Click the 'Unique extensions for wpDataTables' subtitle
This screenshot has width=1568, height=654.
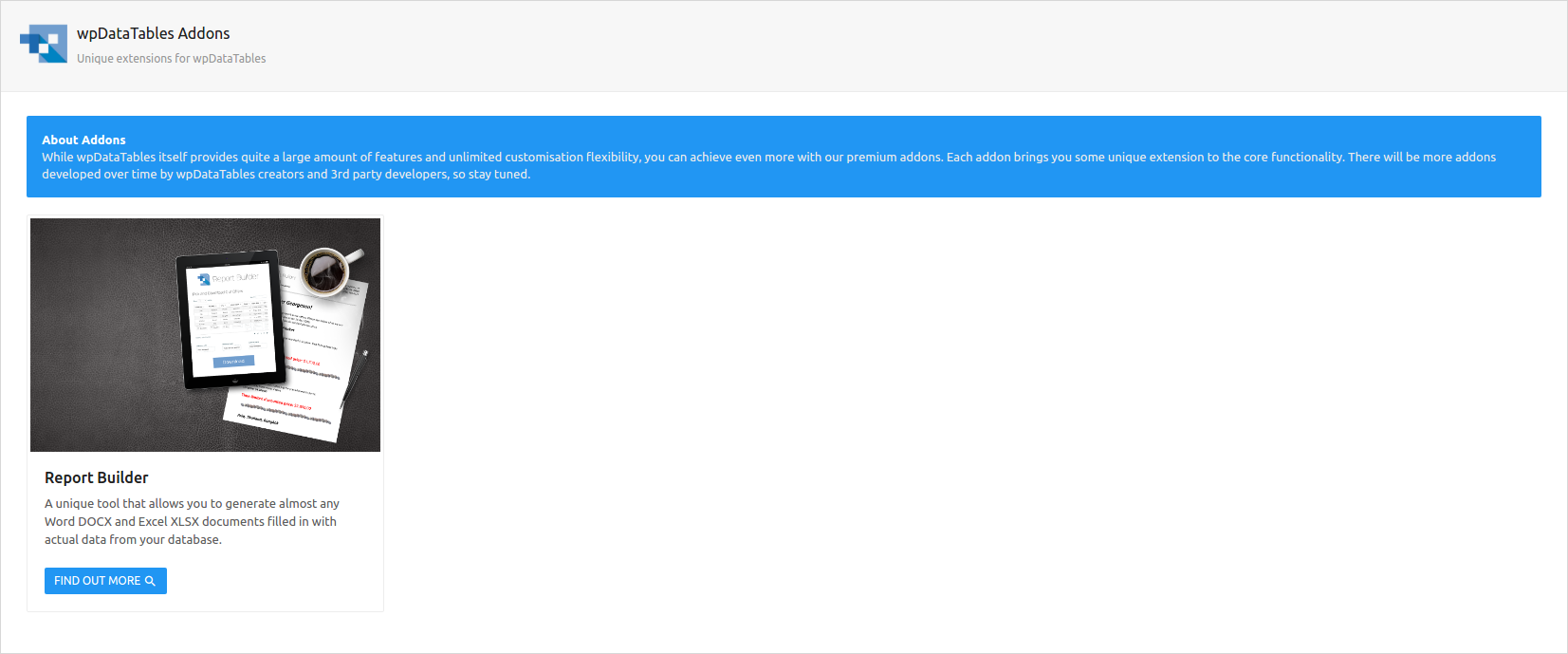click(x=171, y=59)
